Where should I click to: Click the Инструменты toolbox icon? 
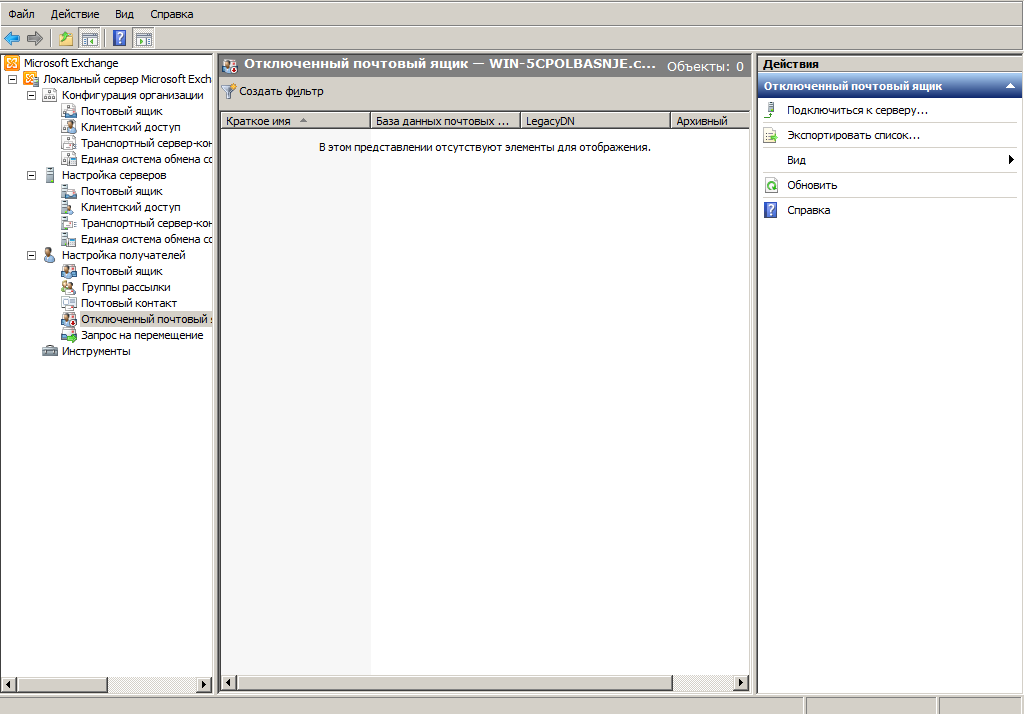tap(50, 351)
